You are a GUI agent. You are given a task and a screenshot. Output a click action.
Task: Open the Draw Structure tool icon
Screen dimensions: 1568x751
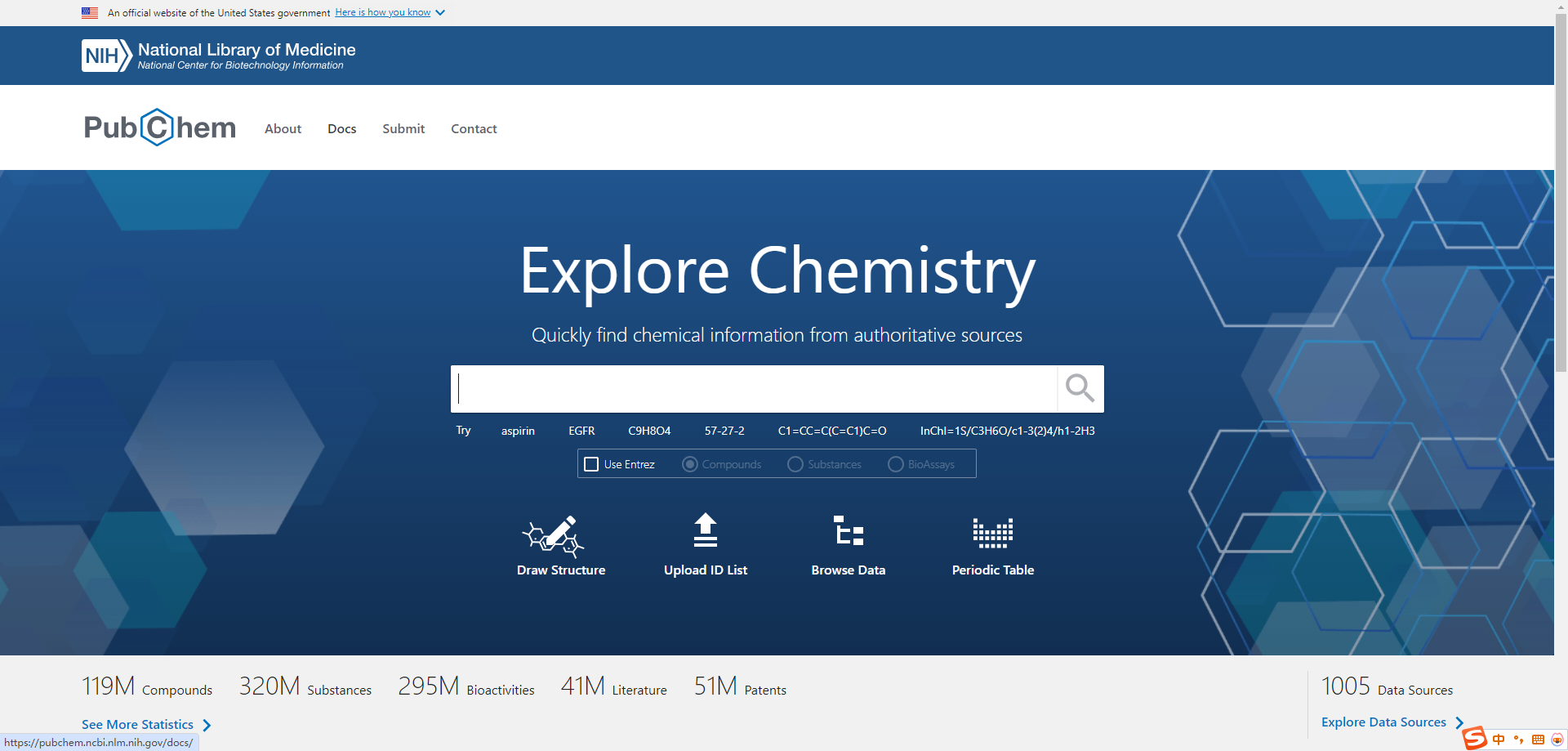[554, 535]
